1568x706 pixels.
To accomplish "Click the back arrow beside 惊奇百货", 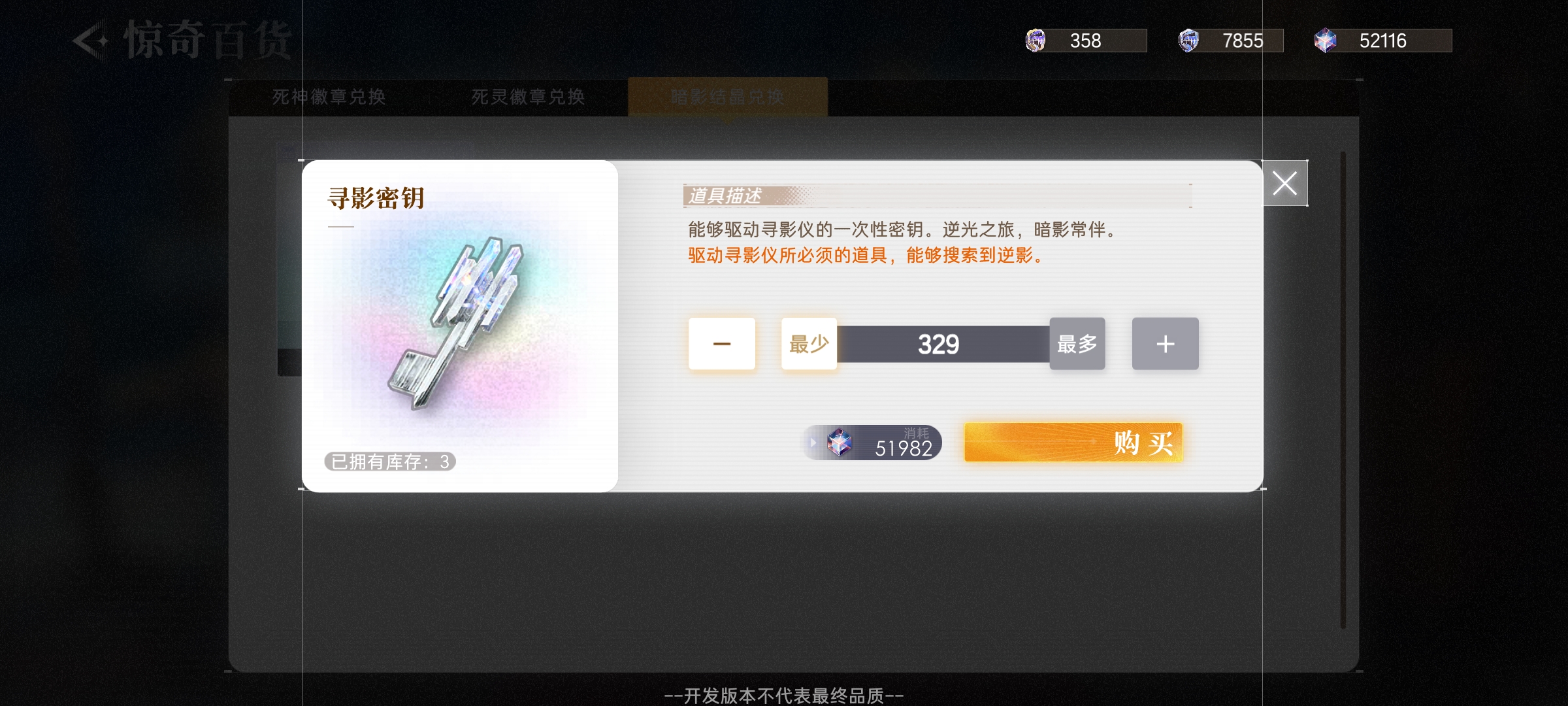I will point(91,41).
